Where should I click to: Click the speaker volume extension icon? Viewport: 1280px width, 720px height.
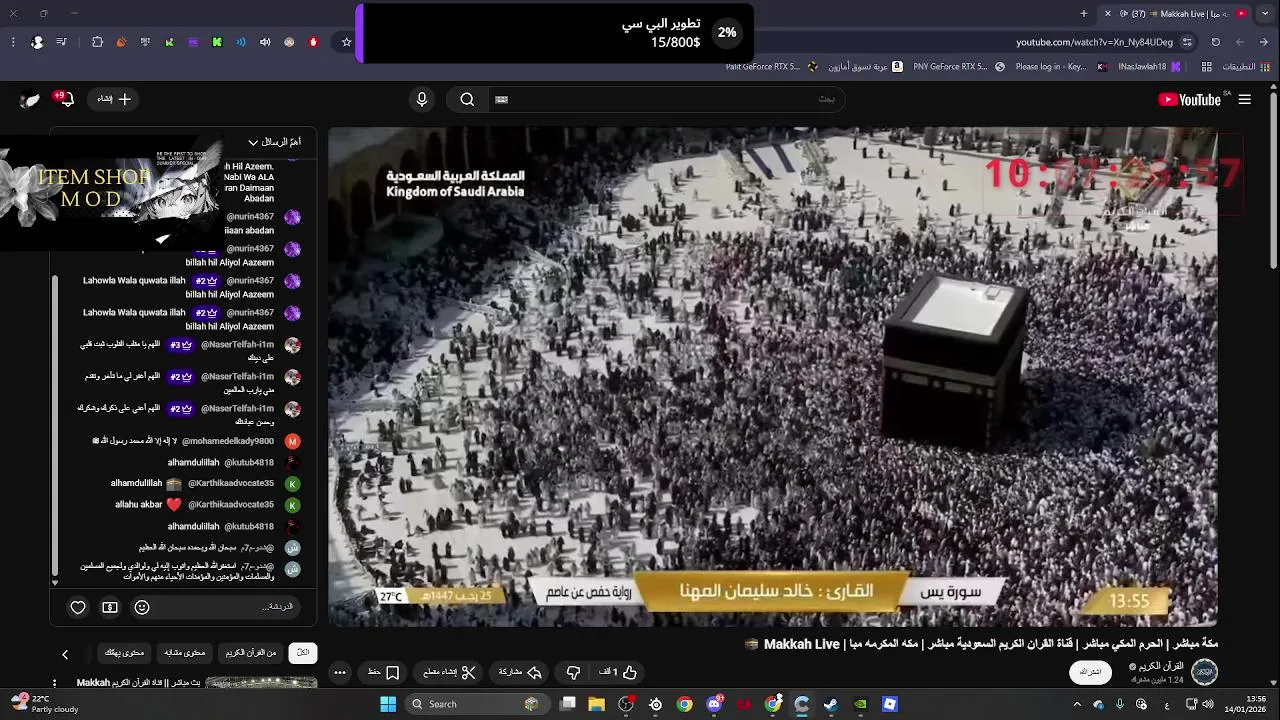pos(265,42)
